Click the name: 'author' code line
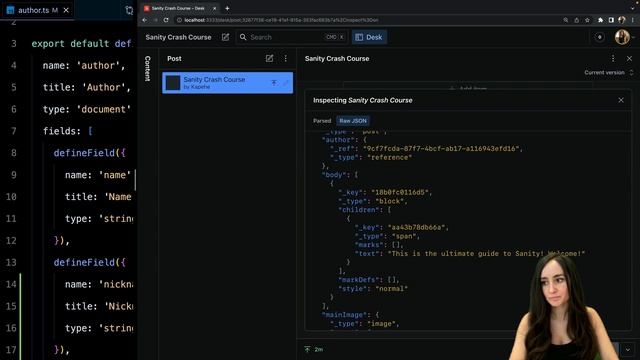 tap(84, 65)
